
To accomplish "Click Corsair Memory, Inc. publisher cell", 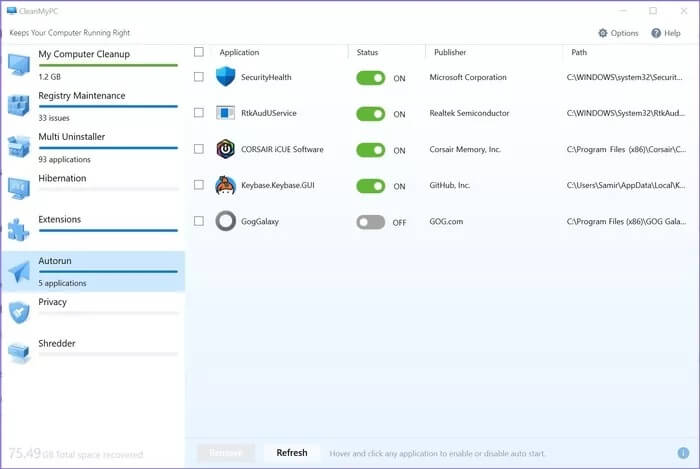I will (465, 149).
